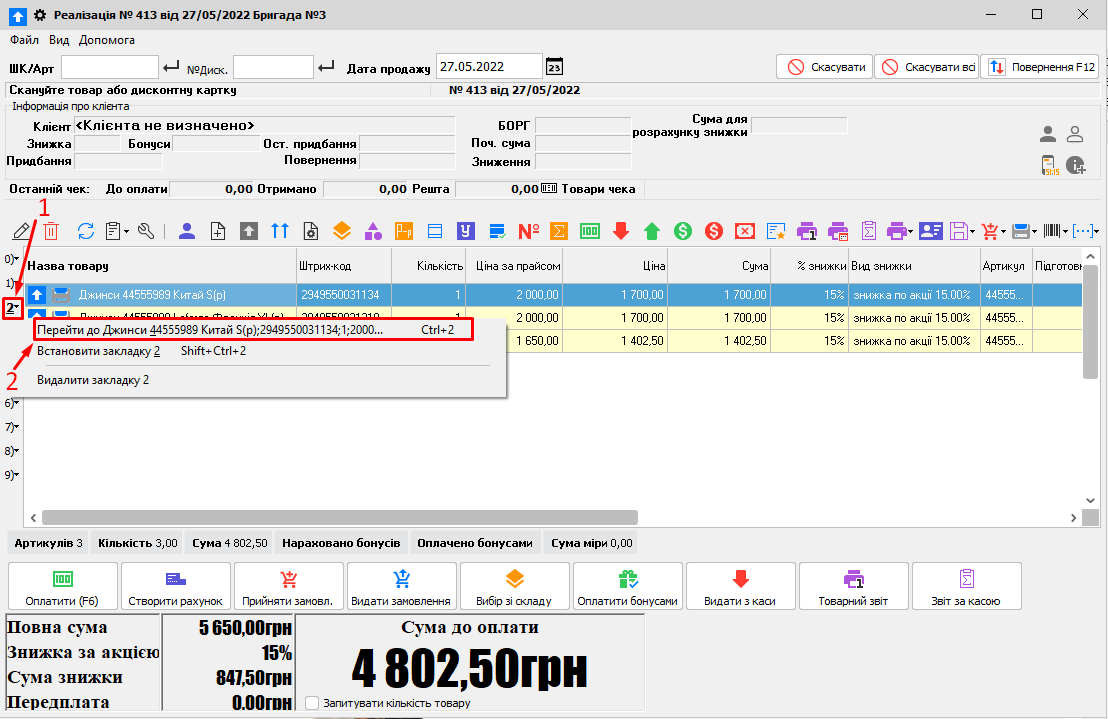Image resolution: width=1108 pixels, height=719 pixels.
Task: Click the orange layers stack toolbar icon
Action: click(x=342, y=231)
